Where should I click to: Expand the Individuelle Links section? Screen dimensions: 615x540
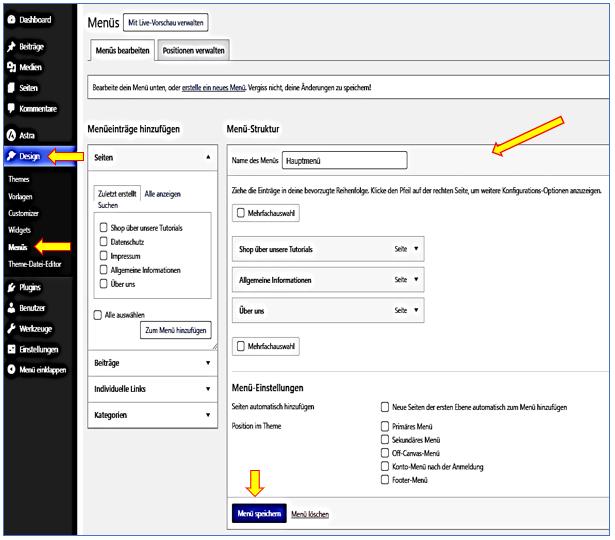click(207, 388)
